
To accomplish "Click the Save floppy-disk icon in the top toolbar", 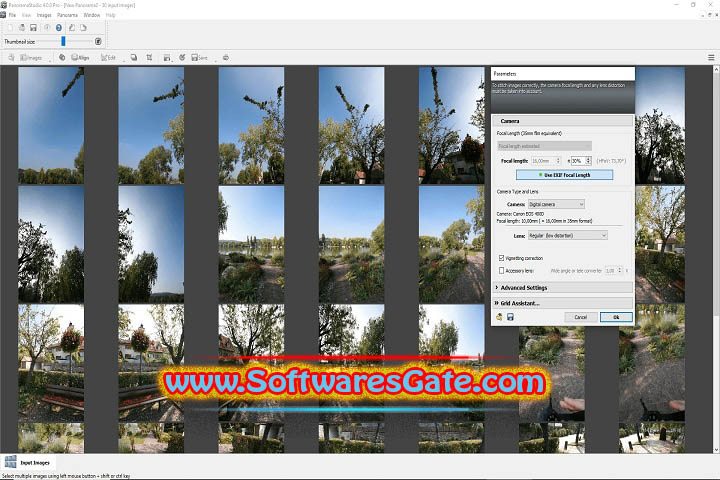I will [x=33, y=28].
